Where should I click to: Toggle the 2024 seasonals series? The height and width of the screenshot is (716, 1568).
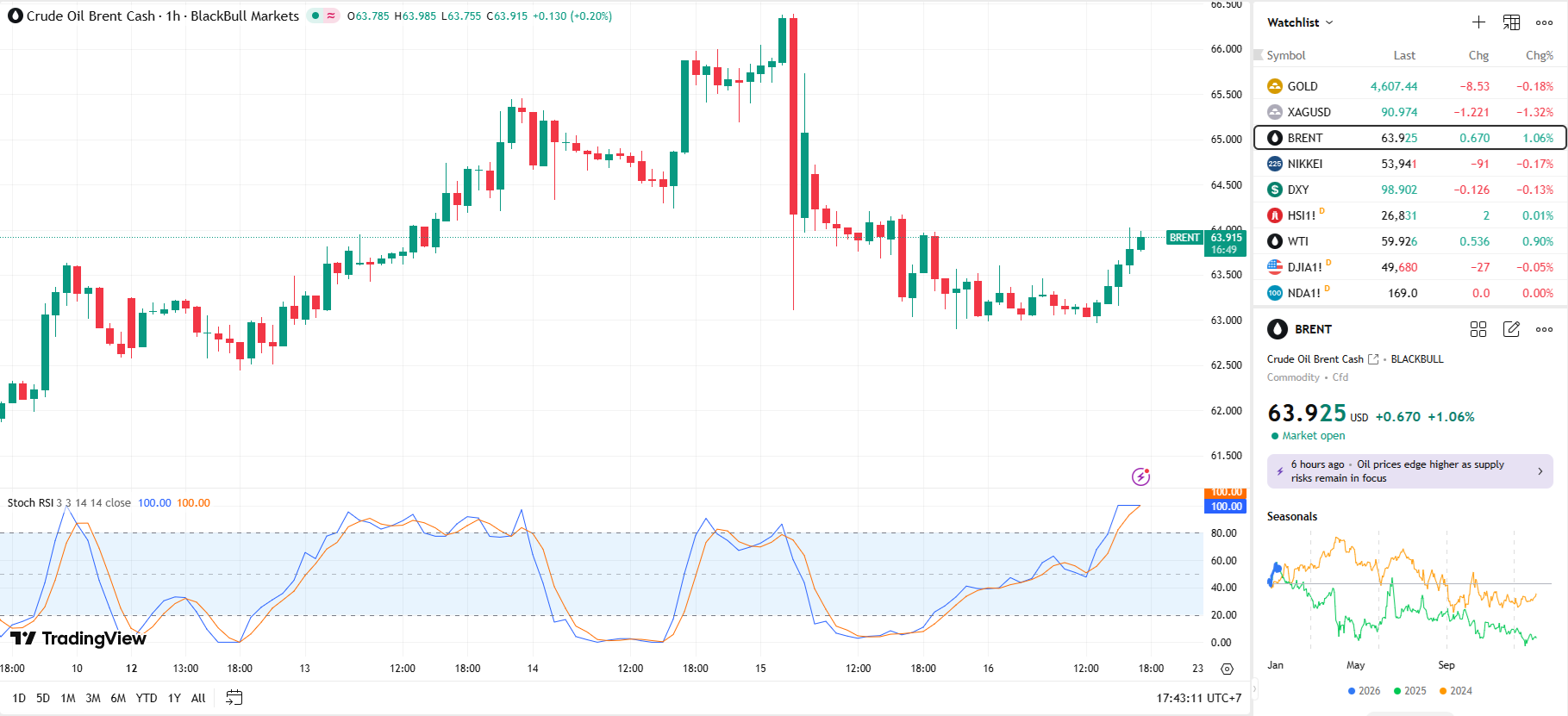(x=1455, y=691)
